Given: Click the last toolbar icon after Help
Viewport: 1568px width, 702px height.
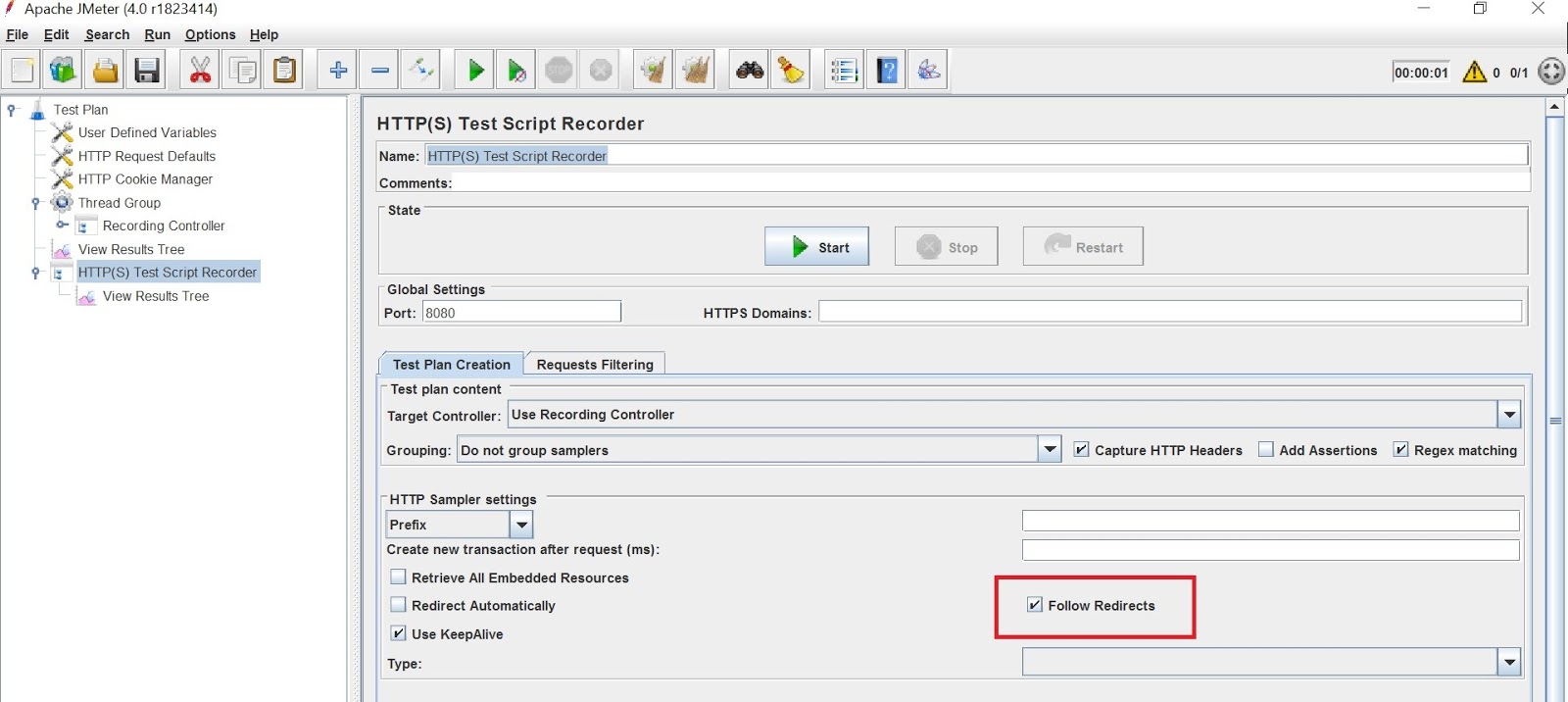Looking at the screenshot, I should coord(928,71).
